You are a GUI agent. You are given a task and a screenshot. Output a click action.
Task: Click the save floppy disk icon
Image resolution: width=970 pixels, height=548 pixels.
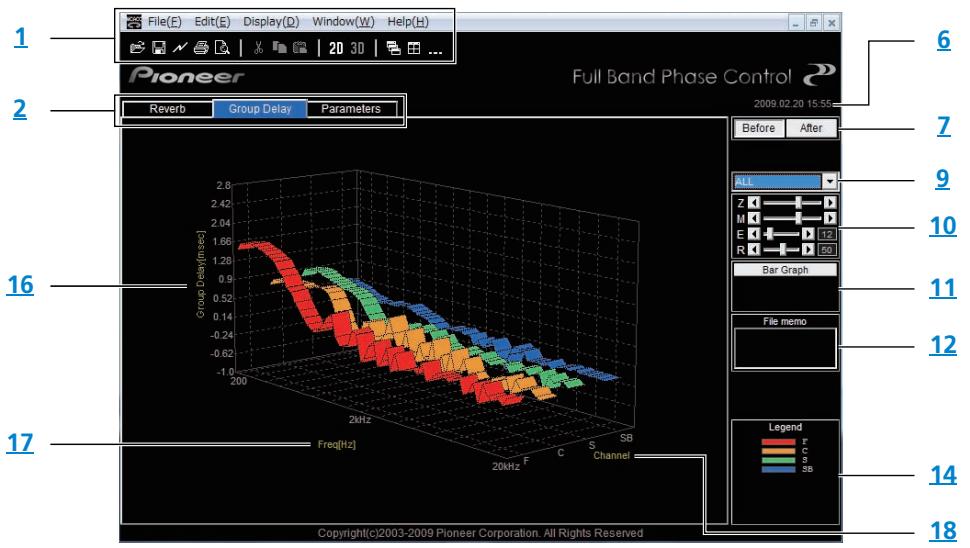[x=159, y=48]
